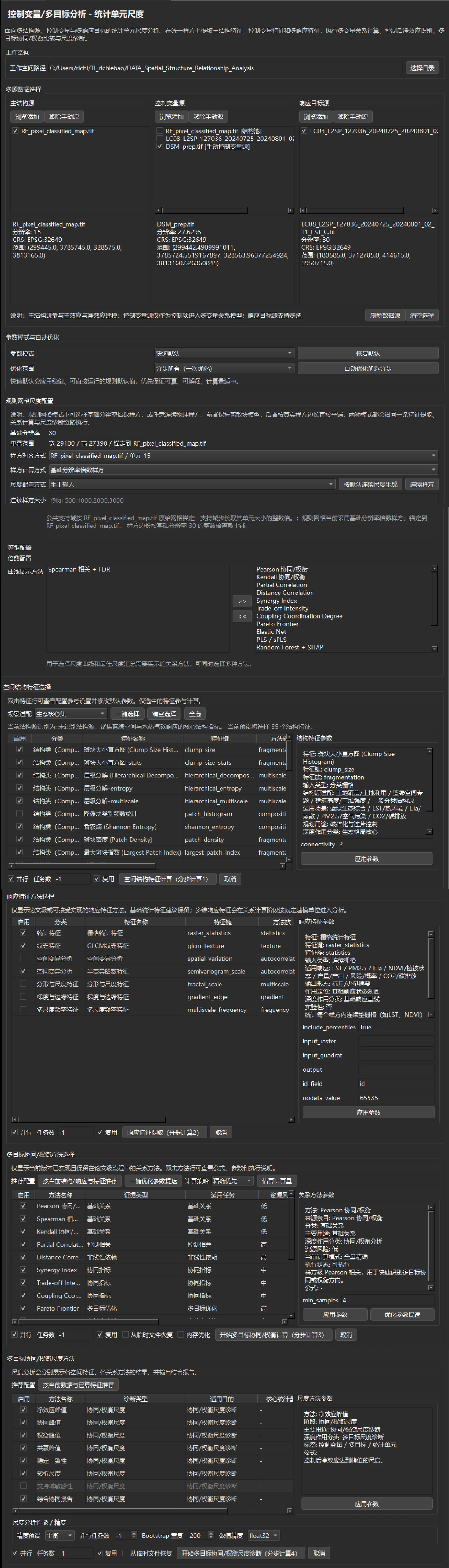Toggle Pareto Frontier method checkbox
The width and height of the screenshot is (449, 1568).
(23, 1308)
